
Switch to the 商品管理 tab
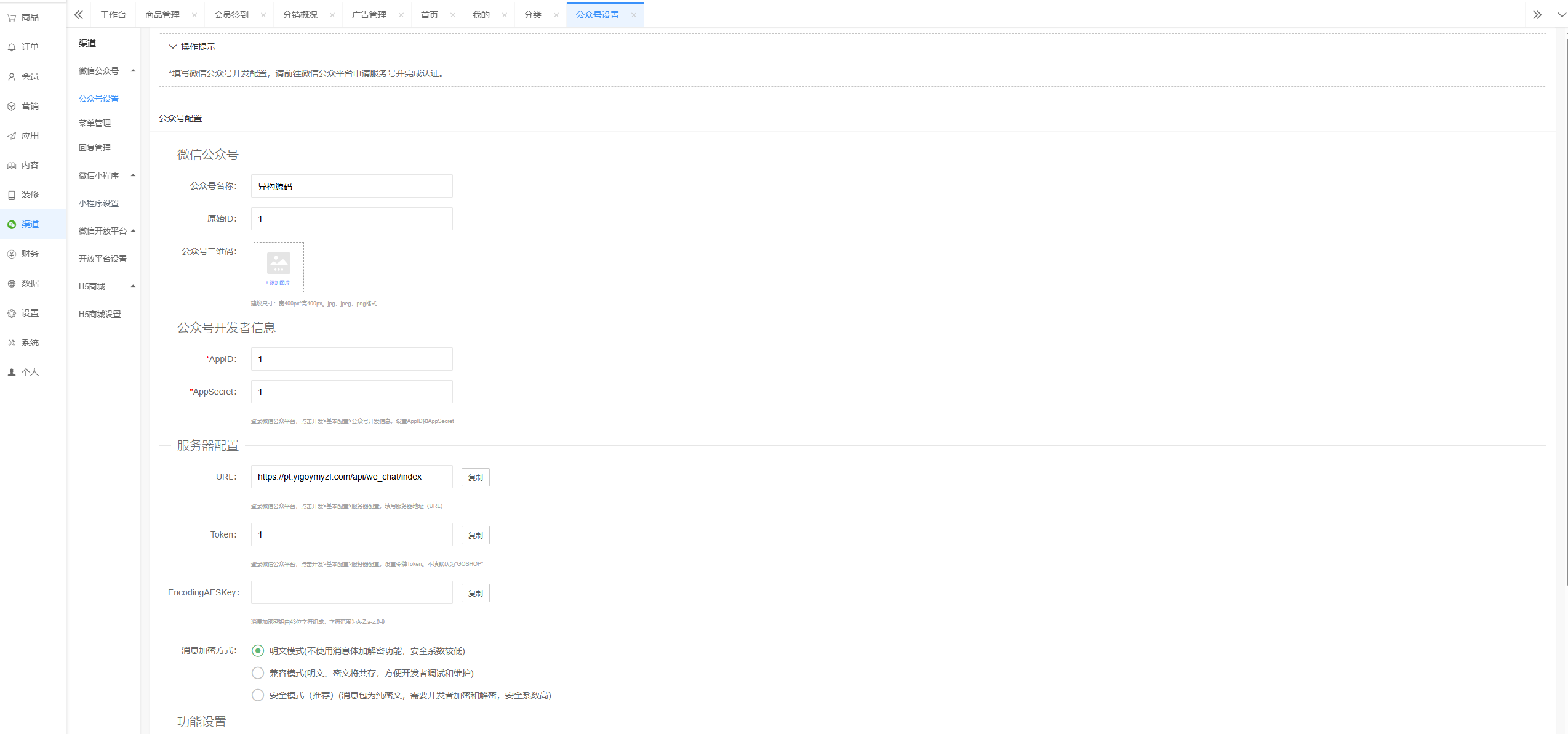pos(162,15)
